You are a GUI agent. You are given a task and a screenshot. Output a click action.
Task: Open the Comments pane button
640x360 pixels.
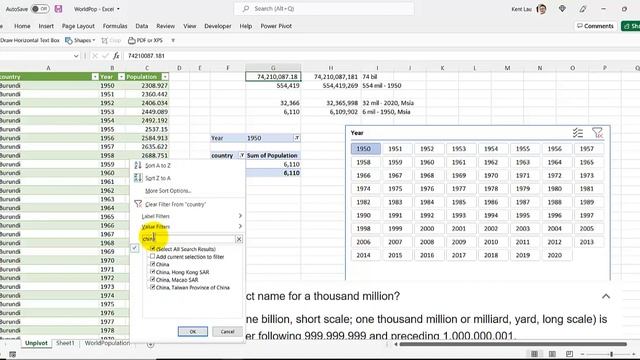click(595, 26)
